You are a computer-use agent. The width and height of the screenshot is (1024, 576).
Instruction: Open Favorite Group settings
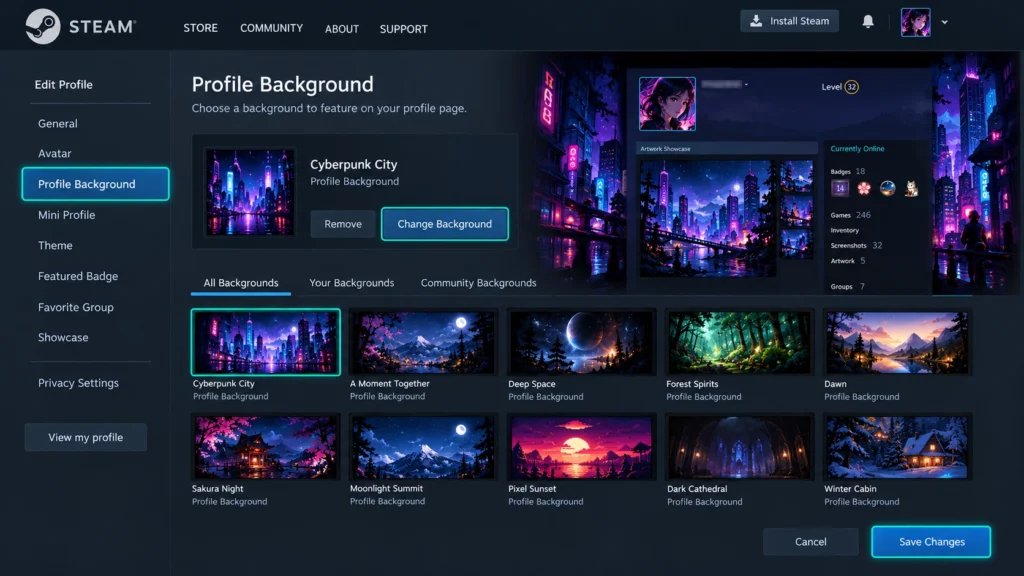pos(76,307)
